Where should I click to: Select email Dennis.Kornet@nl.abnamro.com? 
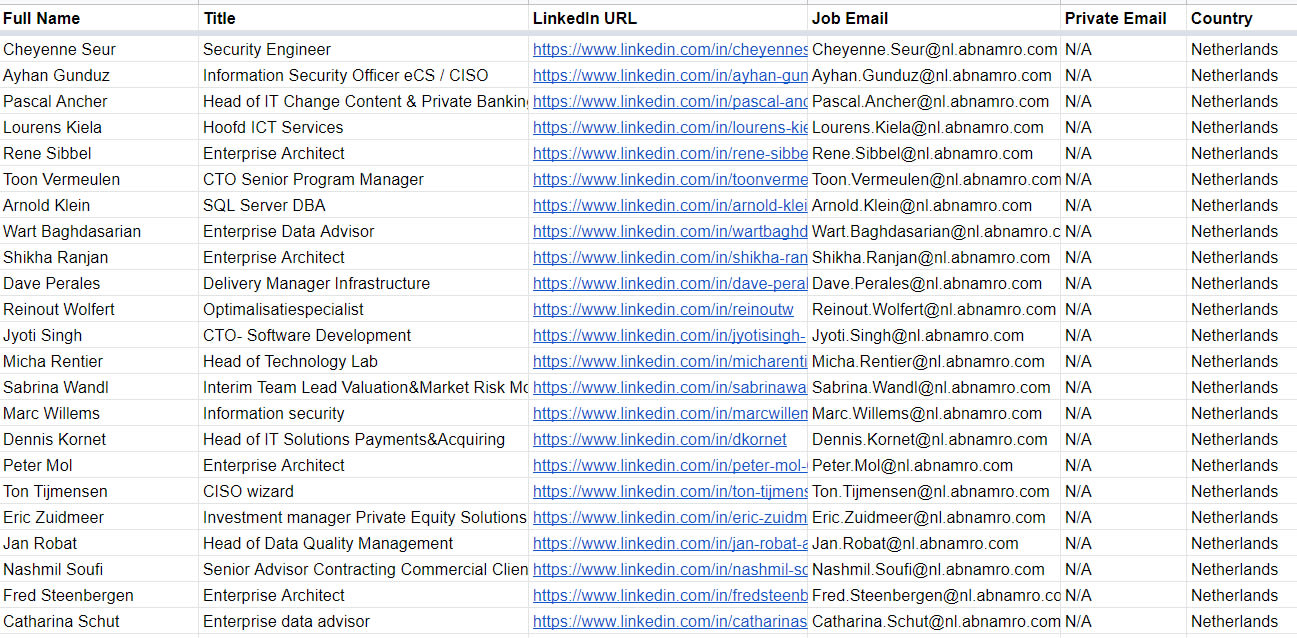coord(934,439)
